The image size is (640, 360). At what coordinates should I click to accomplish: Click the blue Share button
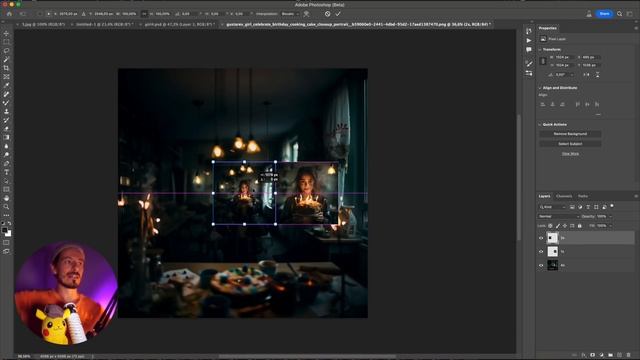[x=604, y=14]
